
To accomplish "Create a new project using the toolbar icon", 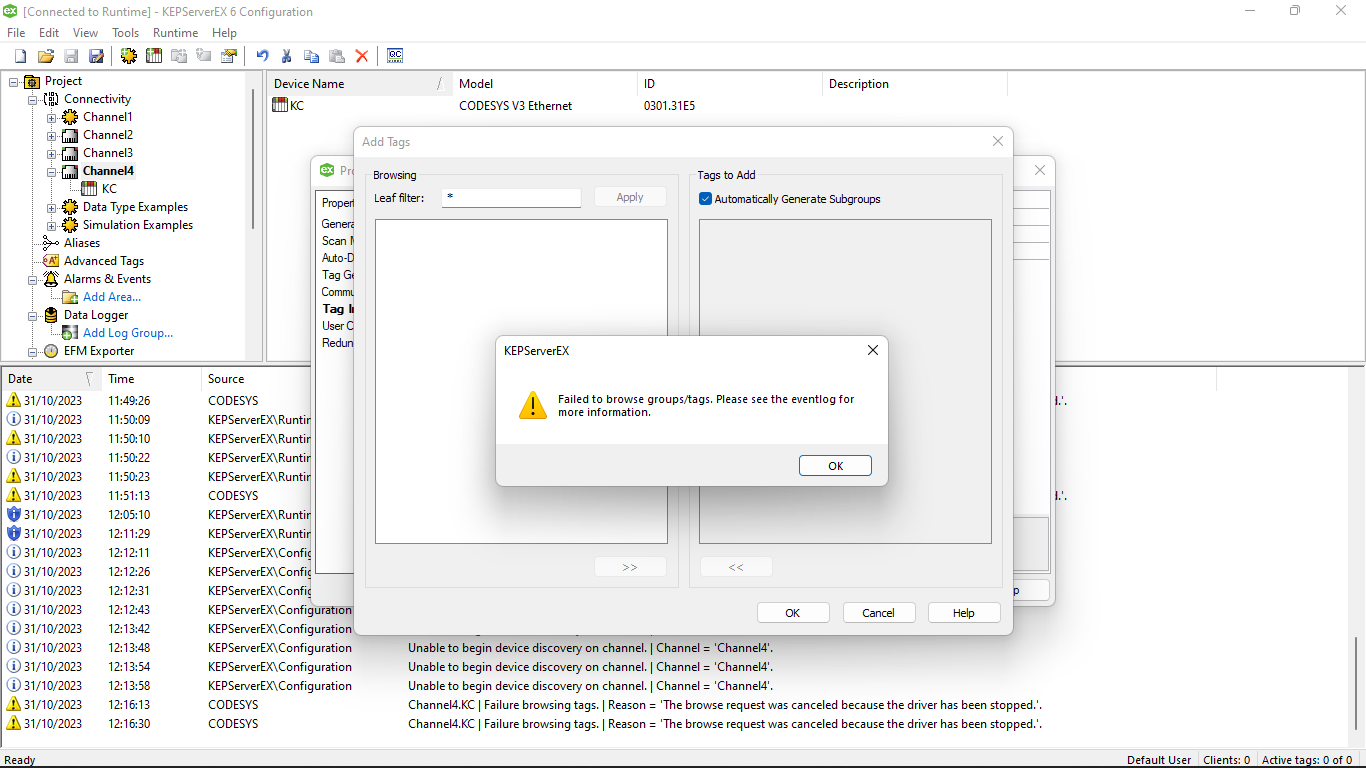I will point(19,56).
